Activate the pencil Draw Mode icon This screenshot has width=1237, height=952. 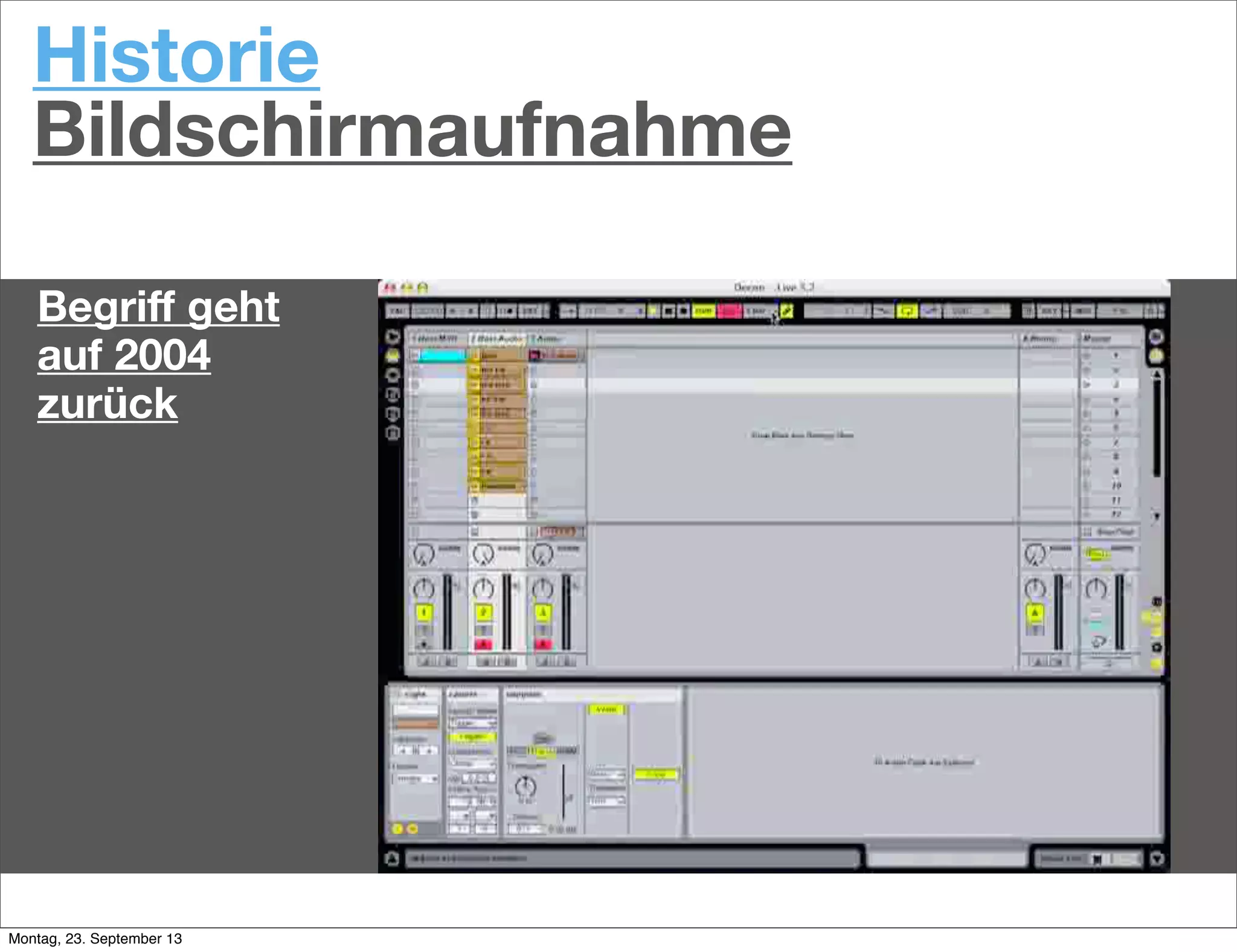point(786,311)
